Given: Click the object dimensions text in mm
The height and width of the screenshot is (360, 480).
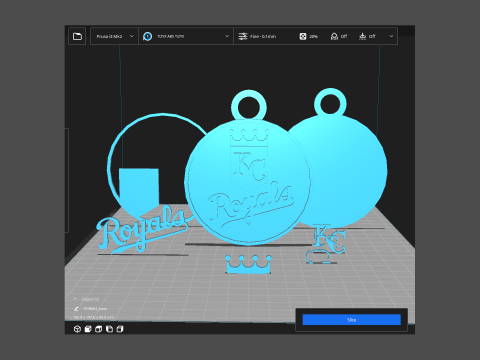Looking at the screenshot, I should [x=94, y=317].
